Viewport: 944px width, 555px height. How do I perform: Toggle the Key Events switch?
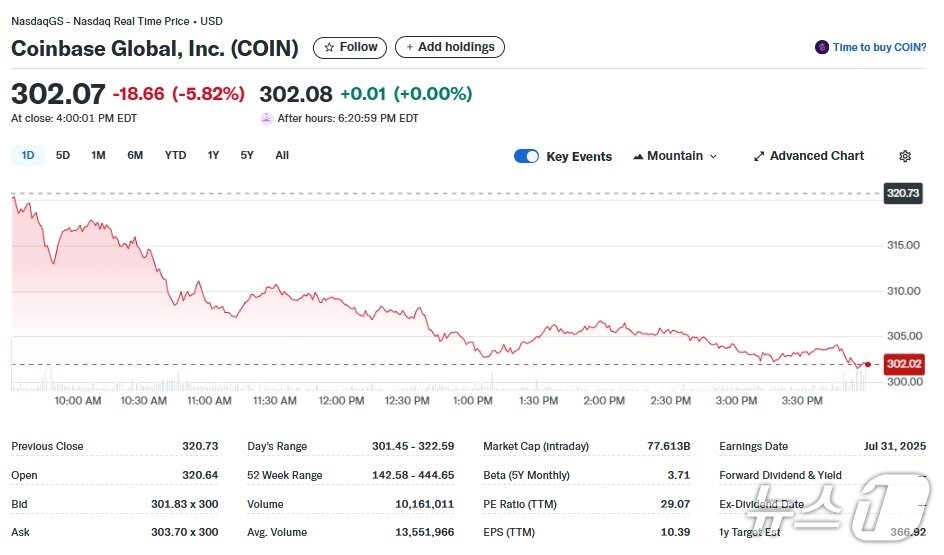pos(526,156)
